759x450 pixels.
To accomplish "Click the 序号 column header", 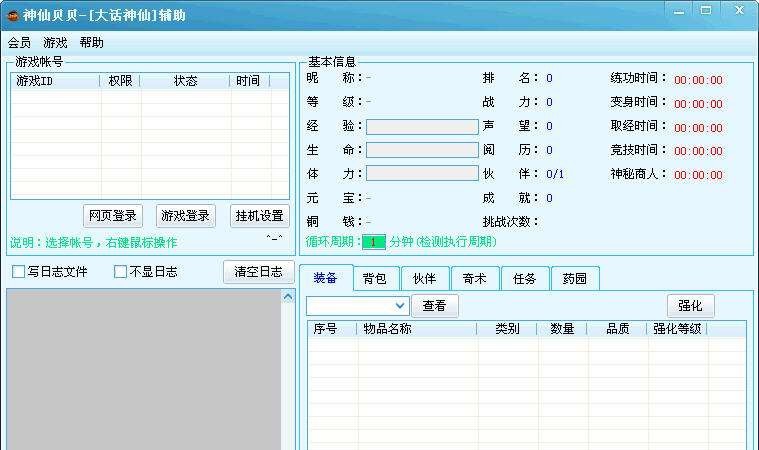I will (332, 329).
